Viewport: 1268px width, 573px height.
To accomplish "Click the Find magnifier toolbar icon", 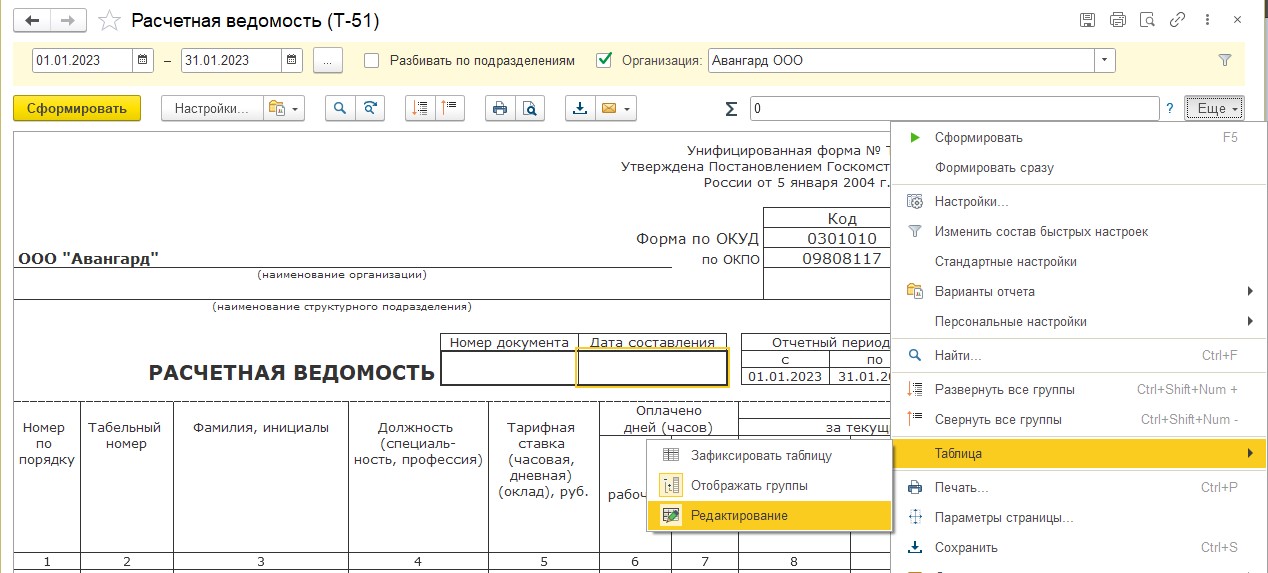I will (x=341, y=108).
